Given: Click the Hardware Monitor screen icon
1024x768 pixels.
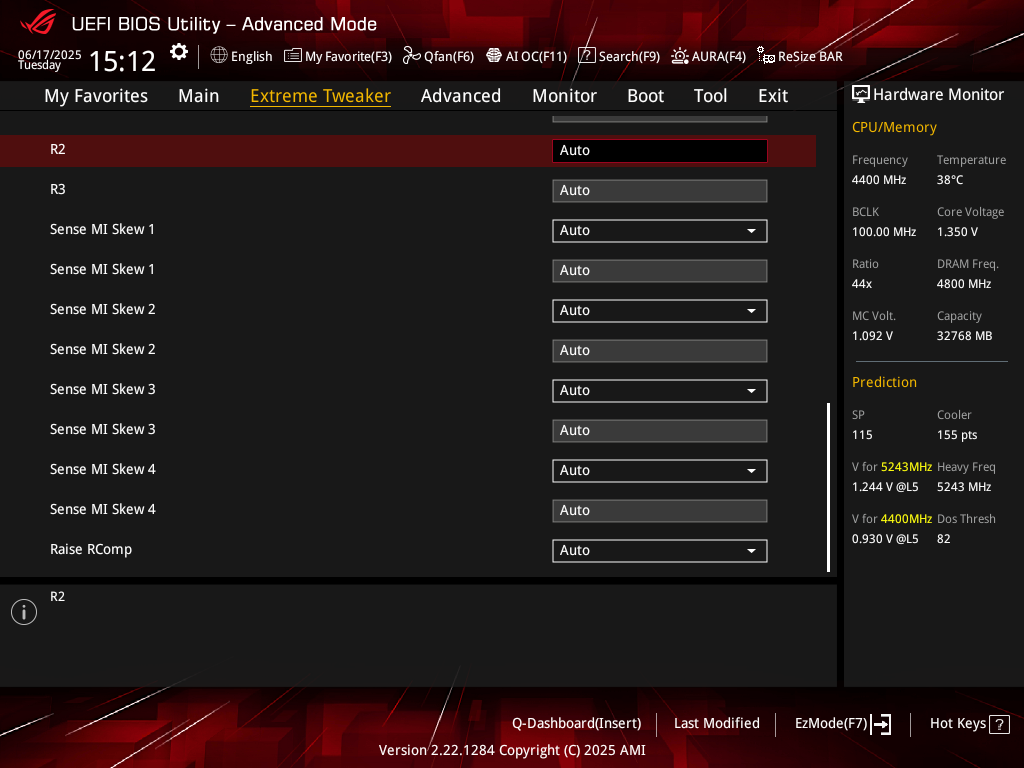Looking at the screenshot, I should (861, 95).
